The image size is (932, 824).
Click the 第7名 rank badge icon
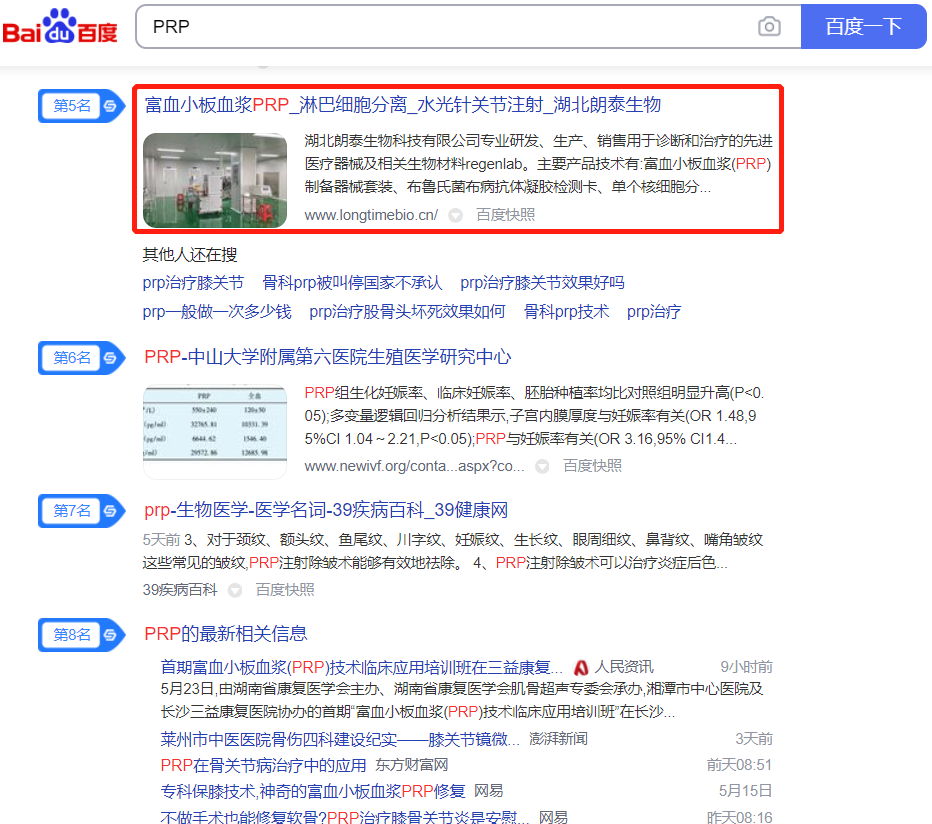coord(82,511)
